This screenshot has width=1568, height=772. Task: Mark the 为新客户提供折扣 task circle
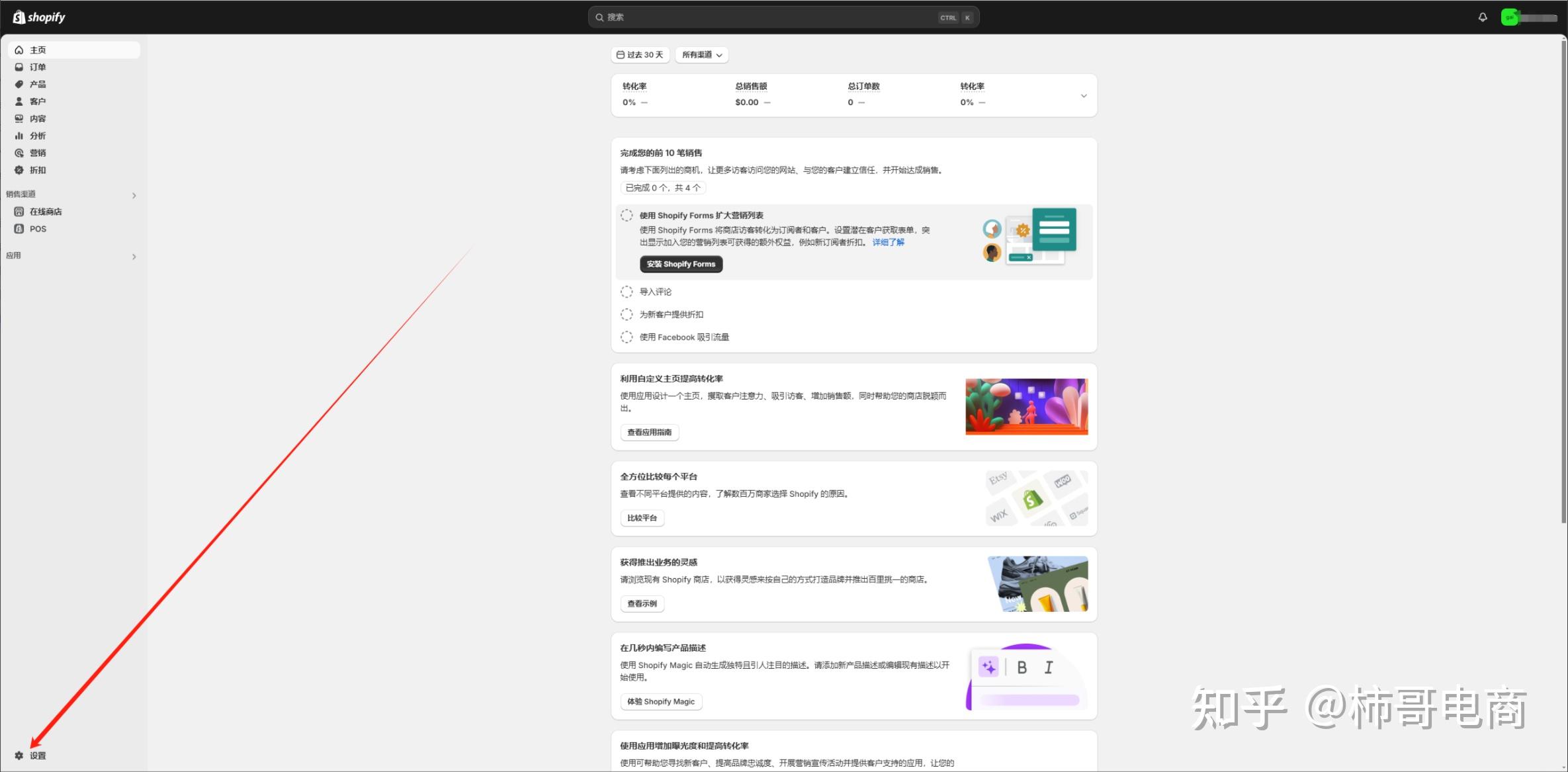point(627,315)
